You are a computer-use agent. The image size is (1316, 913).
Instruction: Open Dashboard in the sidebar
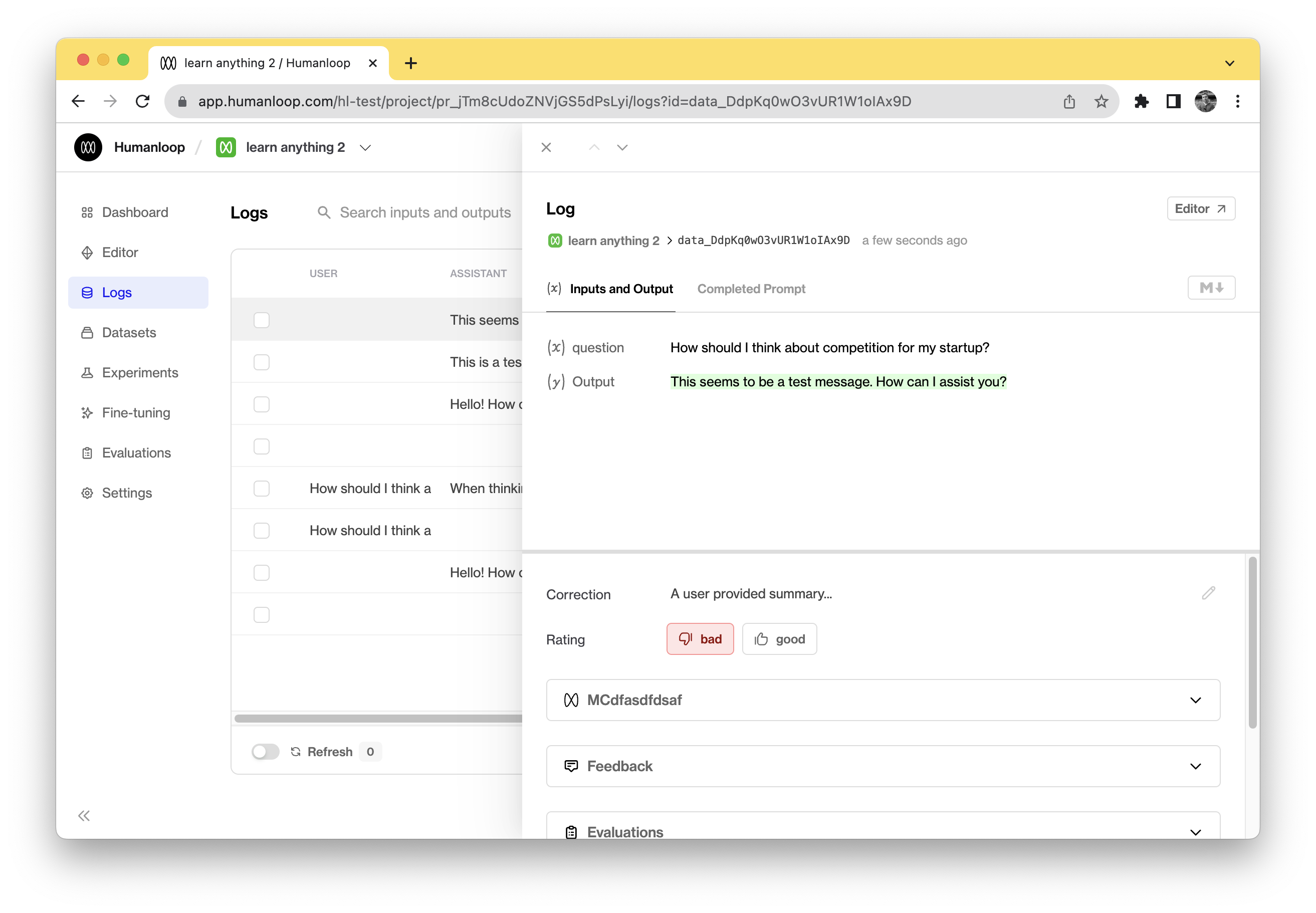pyautogui.click(x=138, y=212)
